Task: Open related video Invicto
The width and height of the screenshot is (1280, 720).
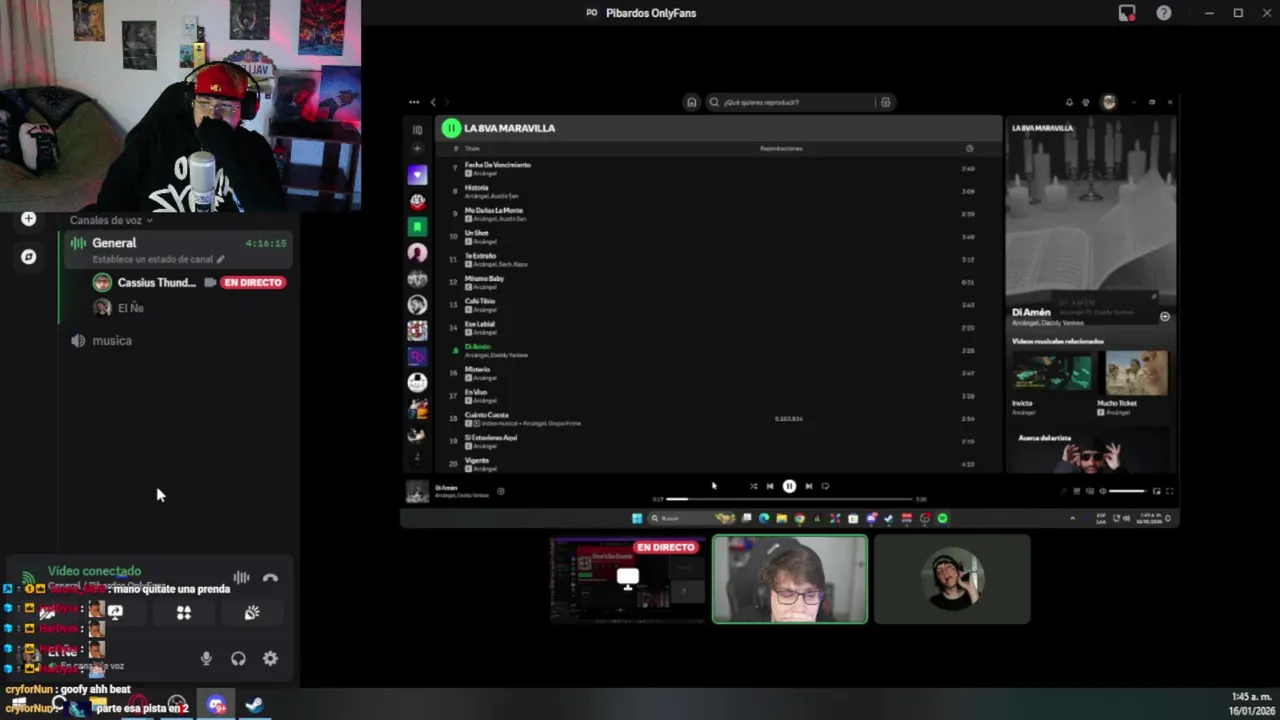Action: [x=1051, y=373]
